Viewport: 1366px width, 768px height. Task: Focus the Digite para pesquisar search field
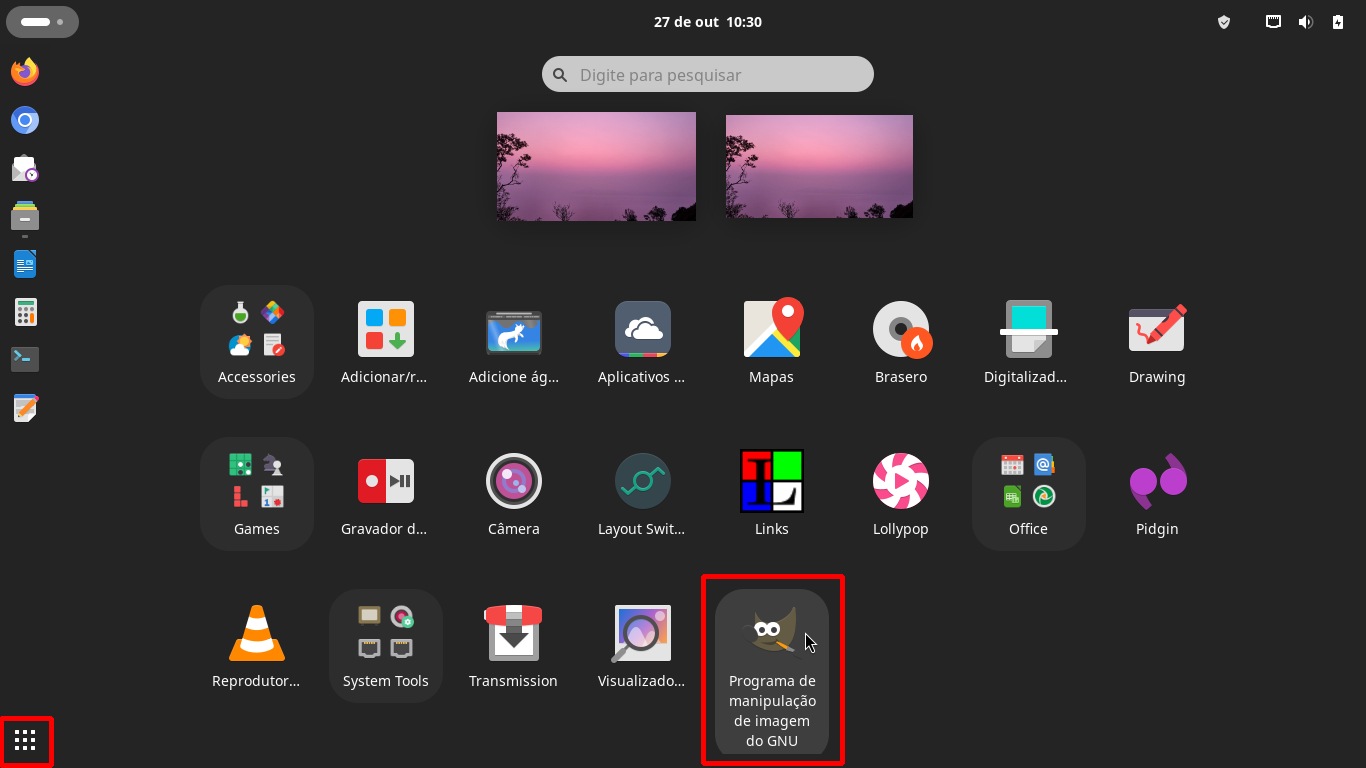[x=707, y=75]
